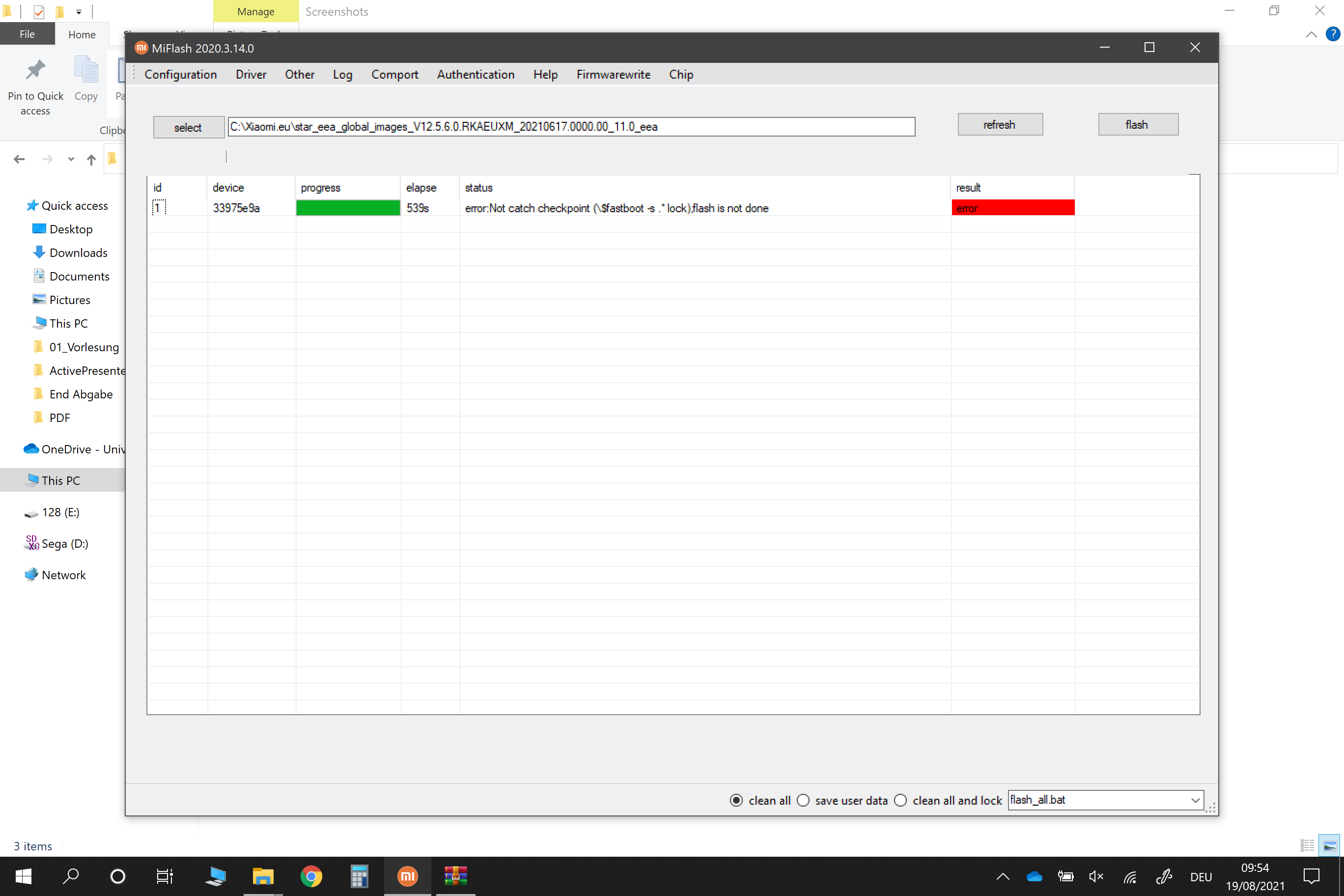Show hidden system tray icons chevron

[x=1003, y=876]
